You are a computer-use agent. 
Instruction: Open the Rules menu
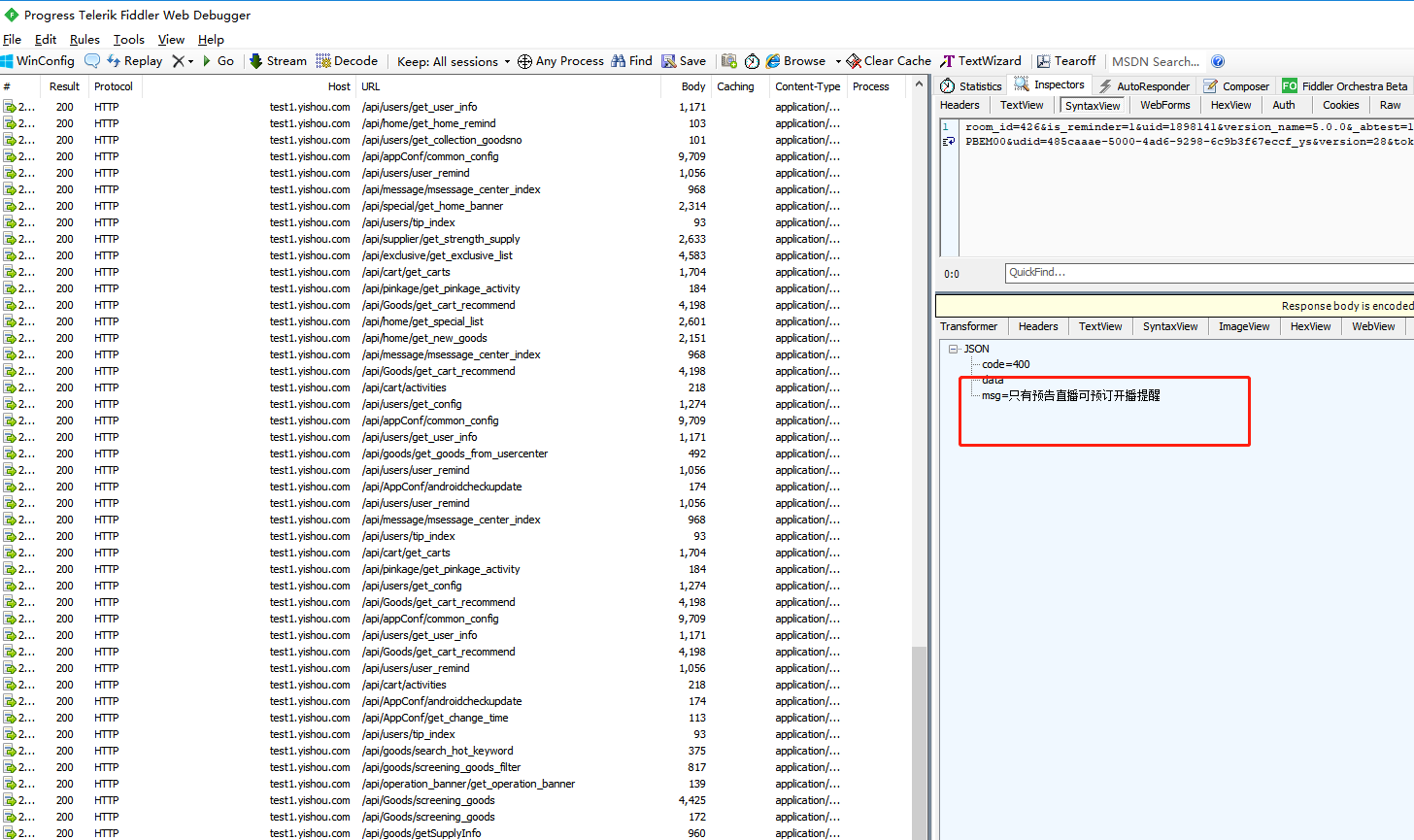click(x=84, y=40)
